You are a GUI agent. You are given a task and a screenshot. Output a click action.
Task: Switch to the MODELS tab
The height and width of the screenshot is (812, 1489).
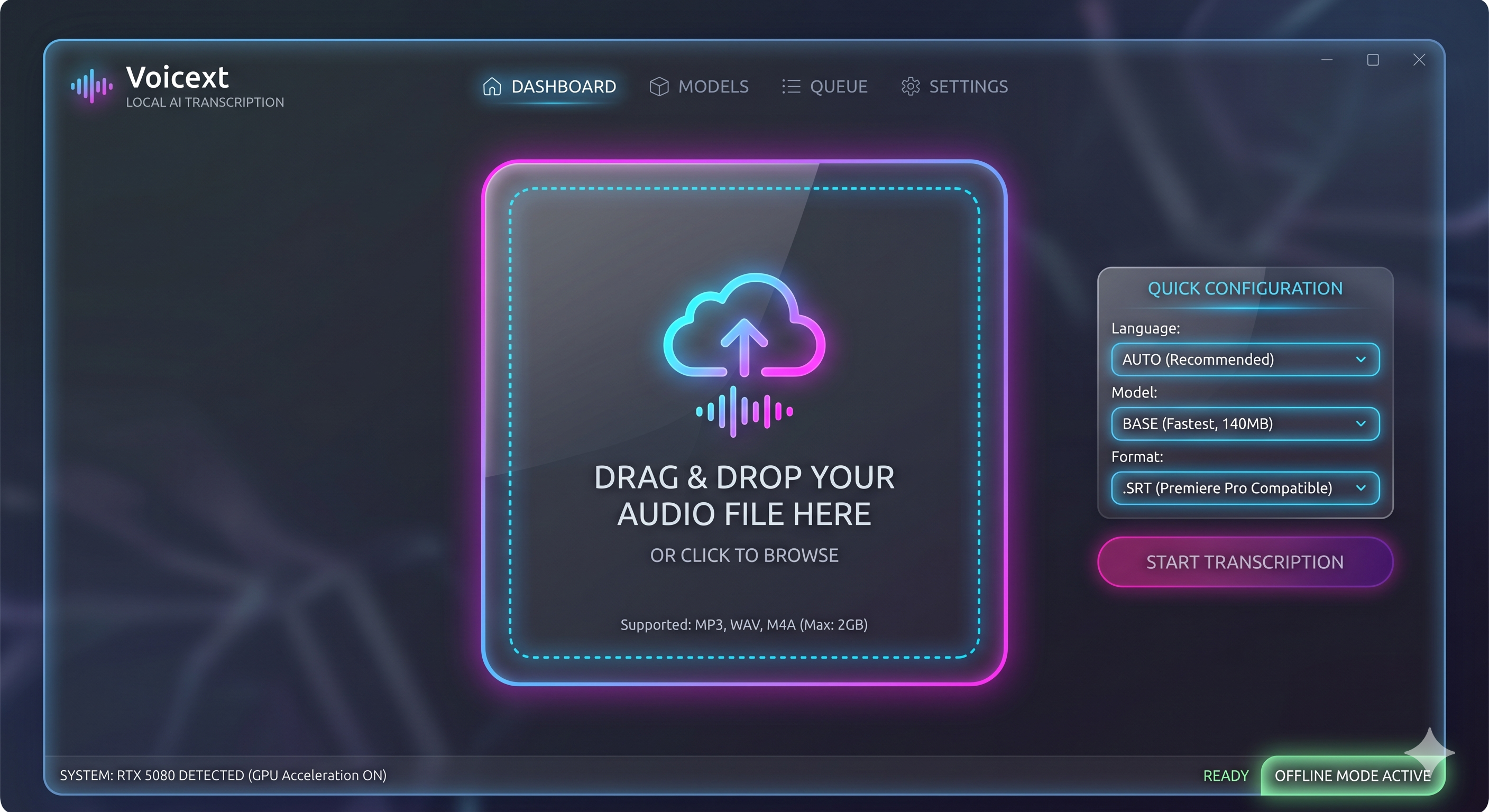coord(699,87)
